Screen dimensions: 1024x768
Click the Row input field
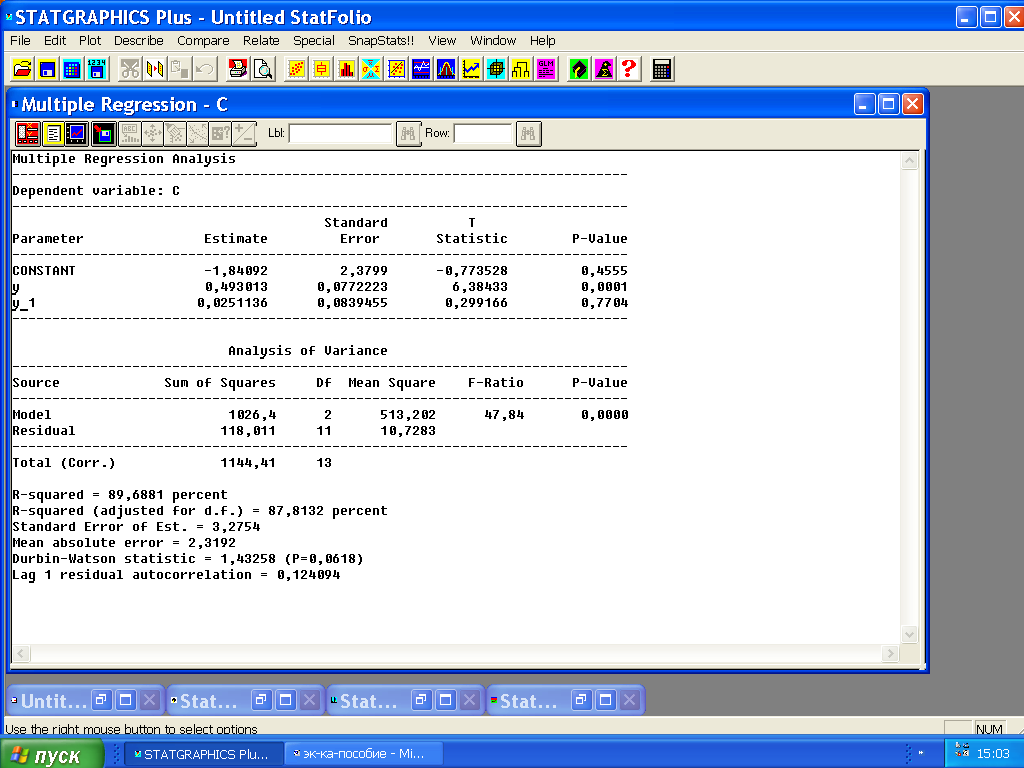[x=483, y=133]
